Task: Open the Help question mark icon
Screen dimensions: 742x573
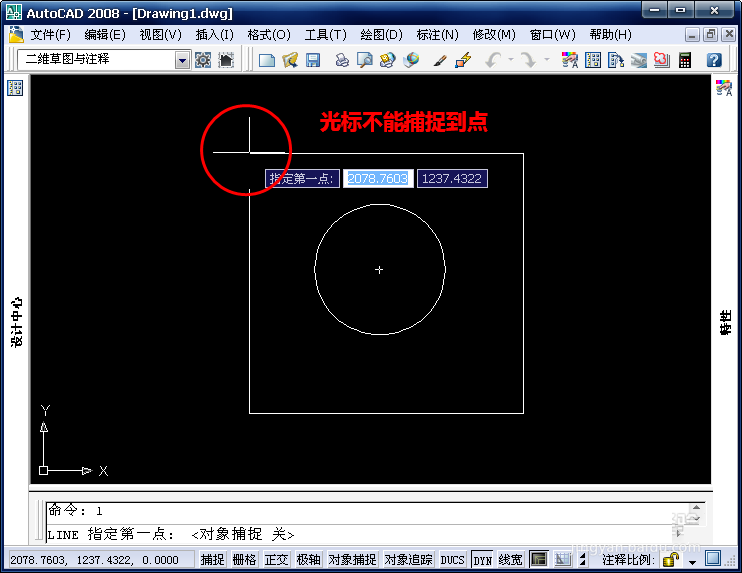Action: [x=714, y=60]
